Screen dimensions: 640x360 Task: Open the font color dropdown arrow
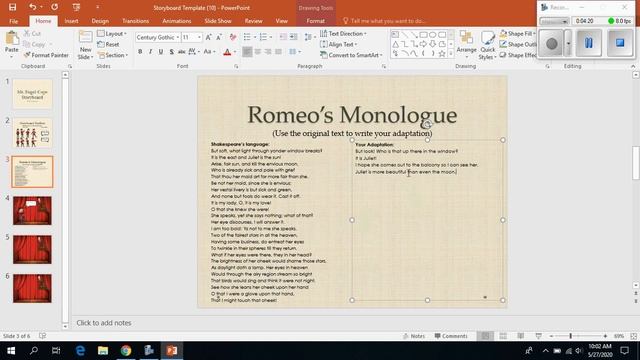pyautogui.click(x=235, y=52)
